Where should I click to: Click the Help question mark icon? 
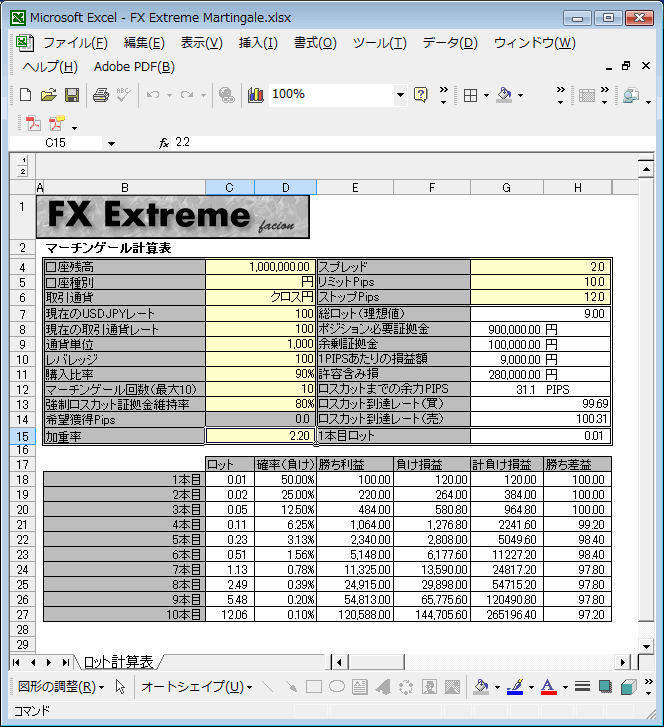421,95
